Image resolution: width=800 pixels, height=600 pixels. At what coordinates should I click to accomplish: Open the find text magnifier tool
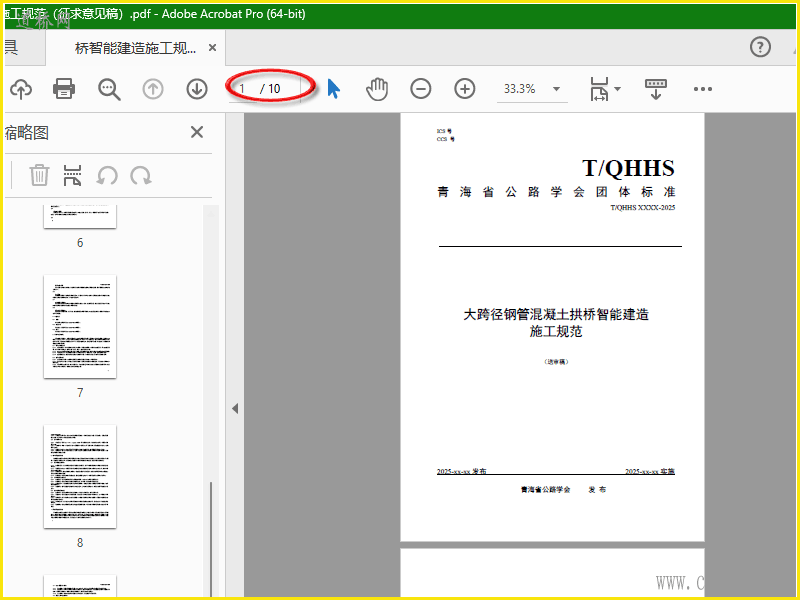coord(109,89)
